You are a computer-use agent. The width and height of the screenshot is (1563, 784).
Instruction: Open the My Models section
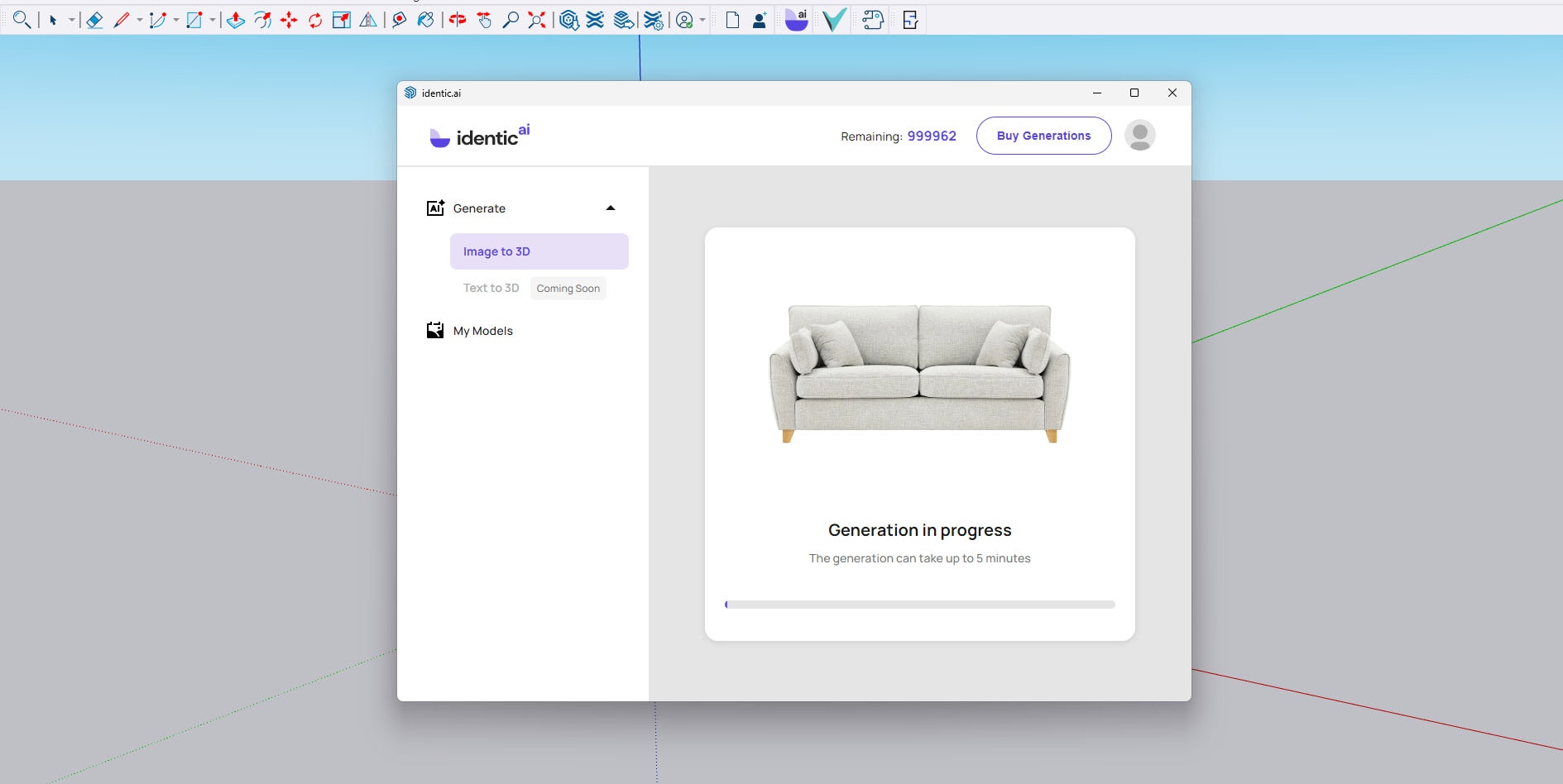click(x=482, y=330)
